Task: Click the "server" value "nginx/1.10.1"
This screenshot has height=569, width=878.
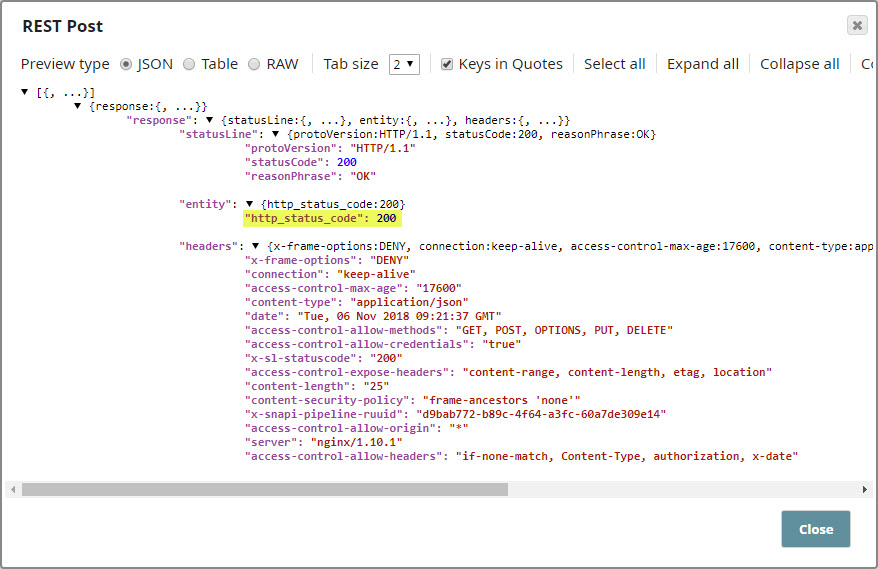Action: click(x=357, y=442)
